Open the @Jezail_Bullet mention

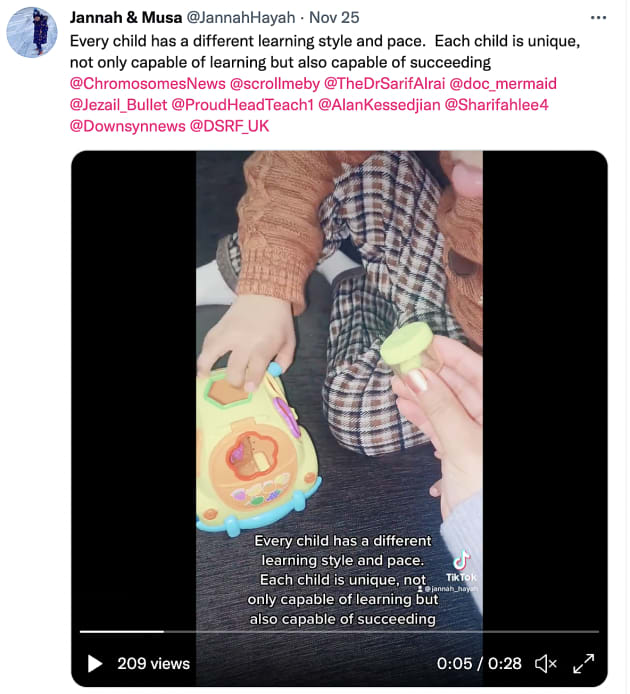(x=119, y=105)
